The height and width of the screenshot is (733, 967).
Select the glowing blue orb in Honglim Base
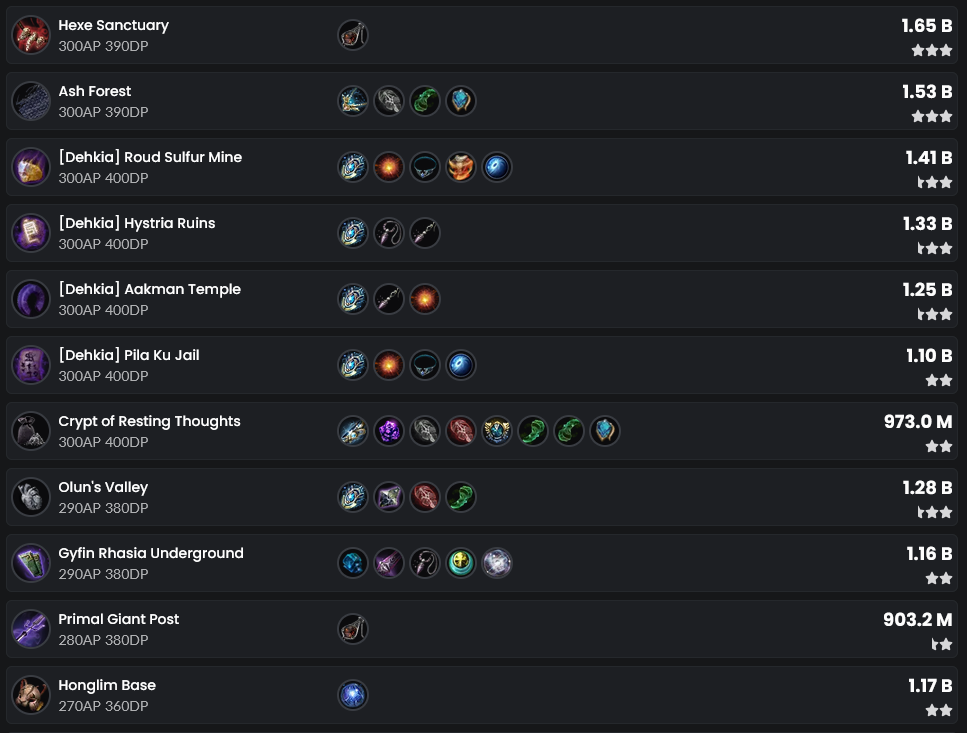[353, 695]
